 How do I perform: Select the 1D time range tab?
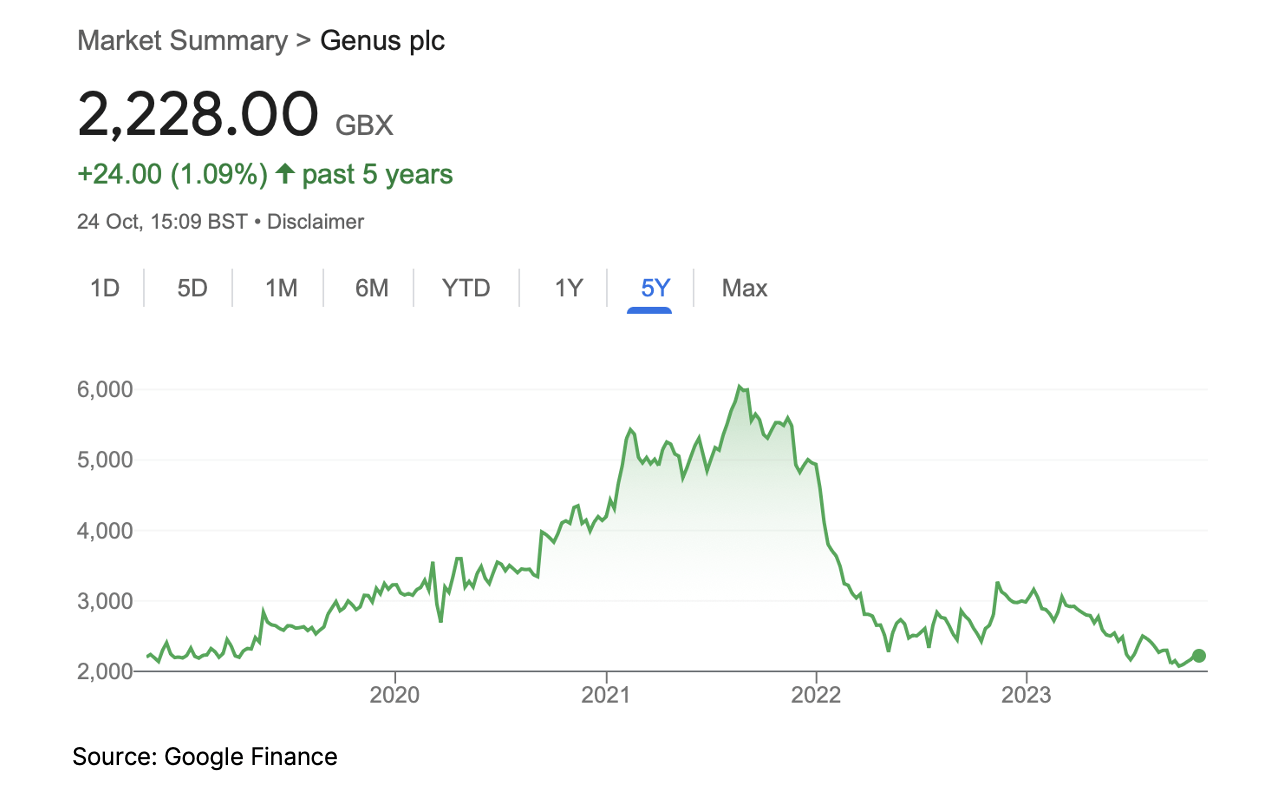[x=105, y=289]
